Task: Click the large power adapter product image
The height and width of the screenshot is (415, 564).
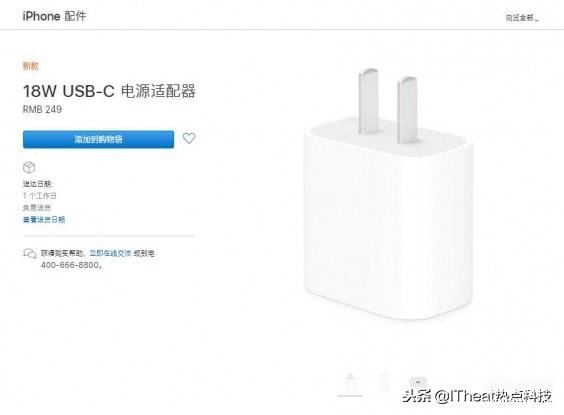Action: [x=388, y=193]
